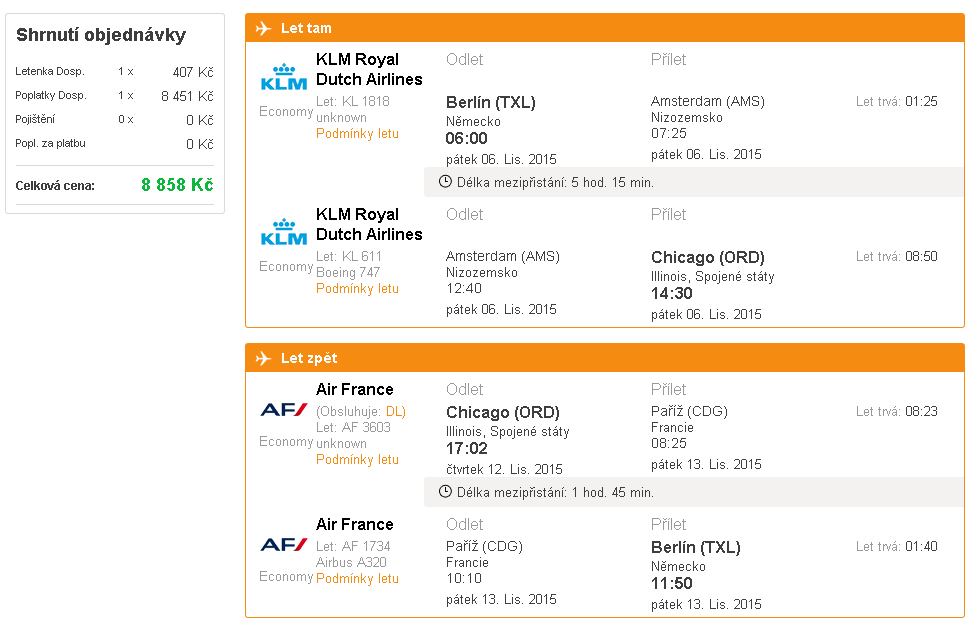
Task: Click the Berlín (TXL) departure at 06:00
Action: (490, 102)
